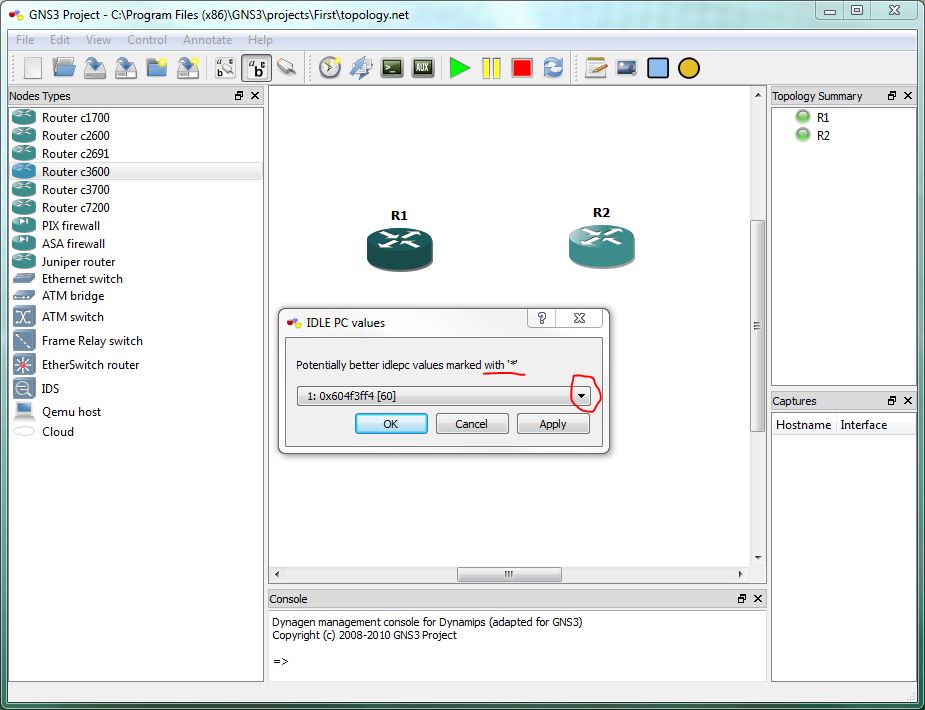Click the R2 router on canvas
925x710 pixels.
click(x=602, y=246)
